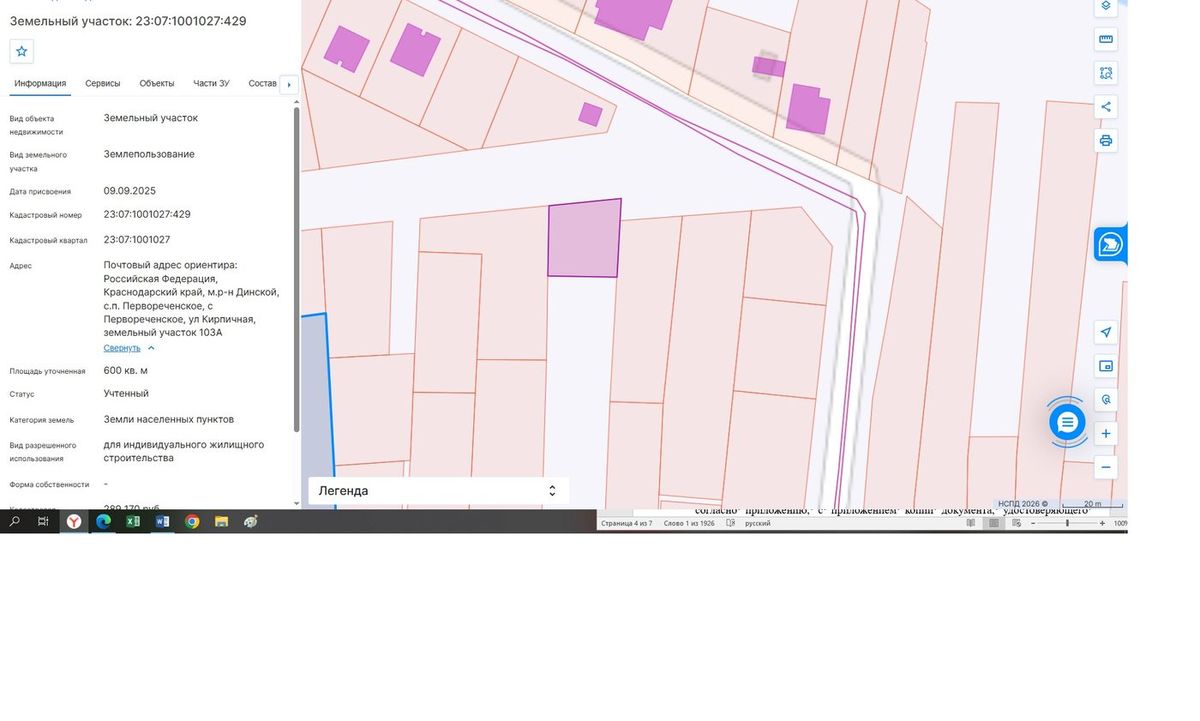The image size is (1200, 721).
Task: Click the target search icon above zoom in
Action: (x=1106, y=399)
